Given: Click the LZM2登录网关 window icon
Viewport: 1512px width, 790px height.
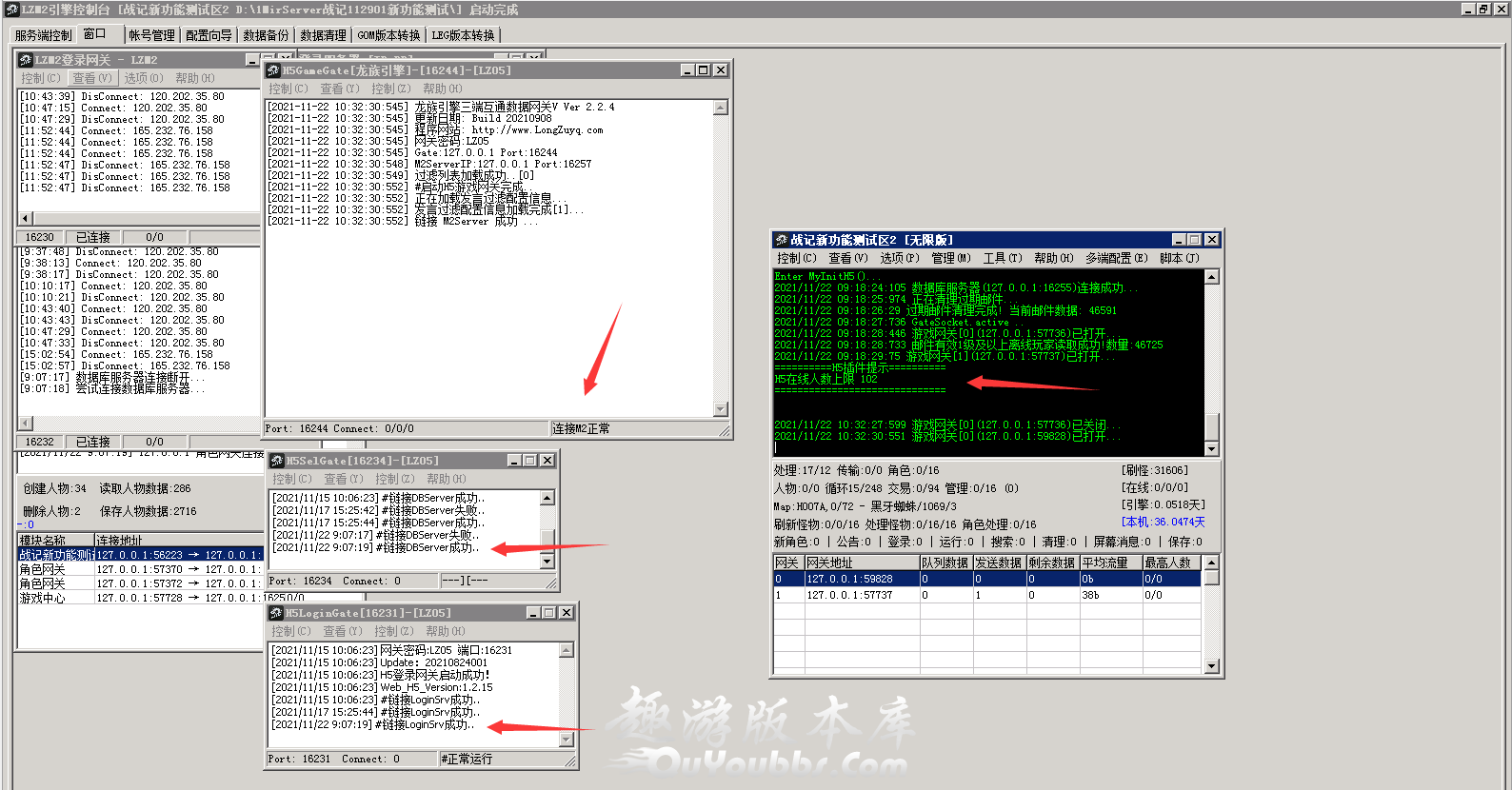Looking at the screenshot, I should (x=26, y=60).
